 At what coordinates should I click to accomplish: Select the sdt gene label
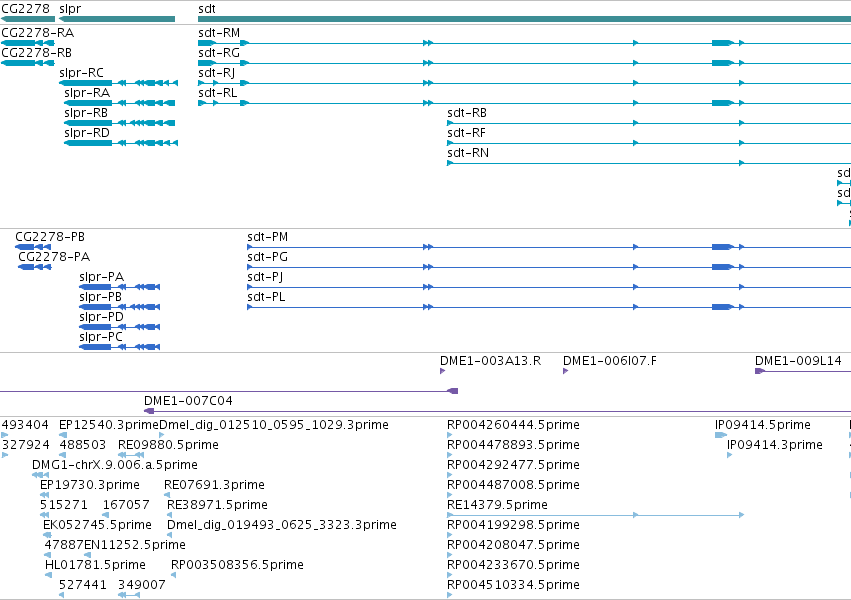click(x=207, y=9)
